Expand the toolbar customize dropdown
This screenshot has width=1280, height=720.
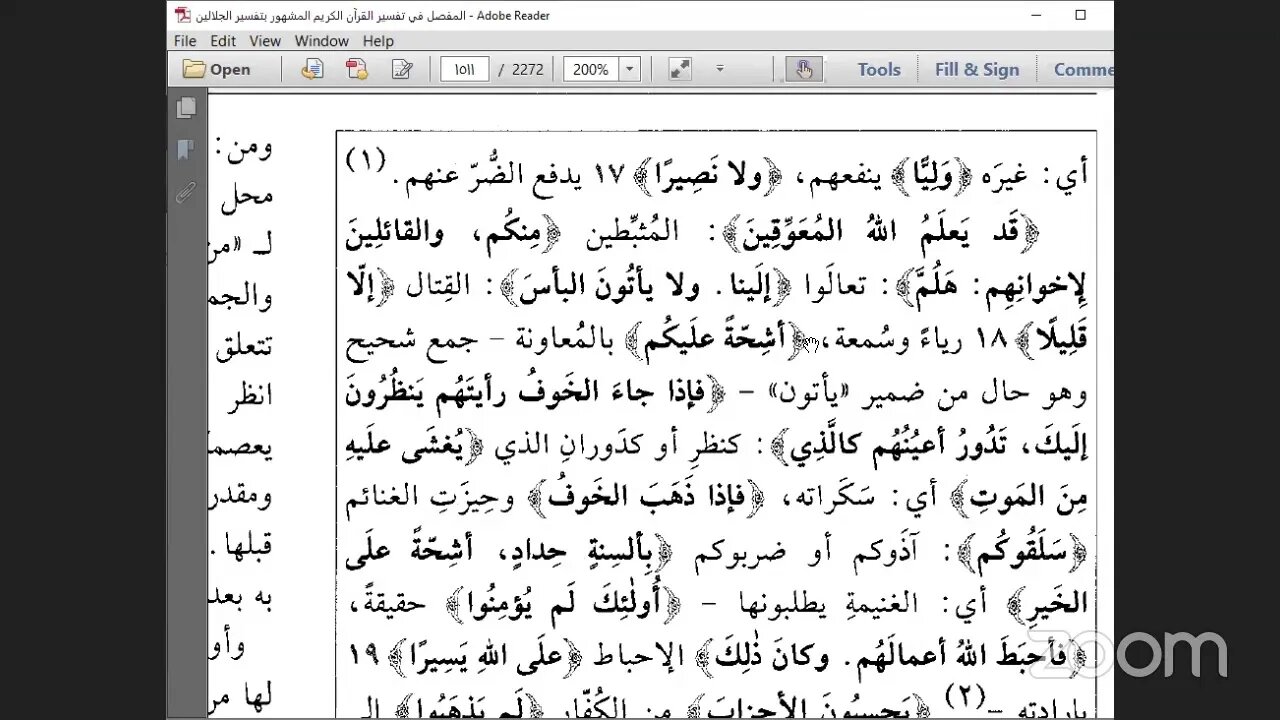click(x=719, y=69)
